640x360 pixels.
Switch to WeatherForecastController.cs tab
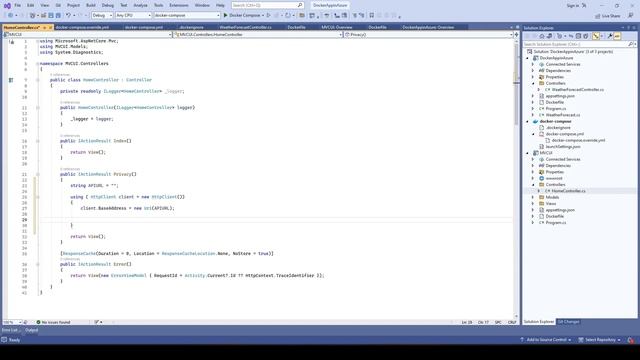(x=245, y=27)
